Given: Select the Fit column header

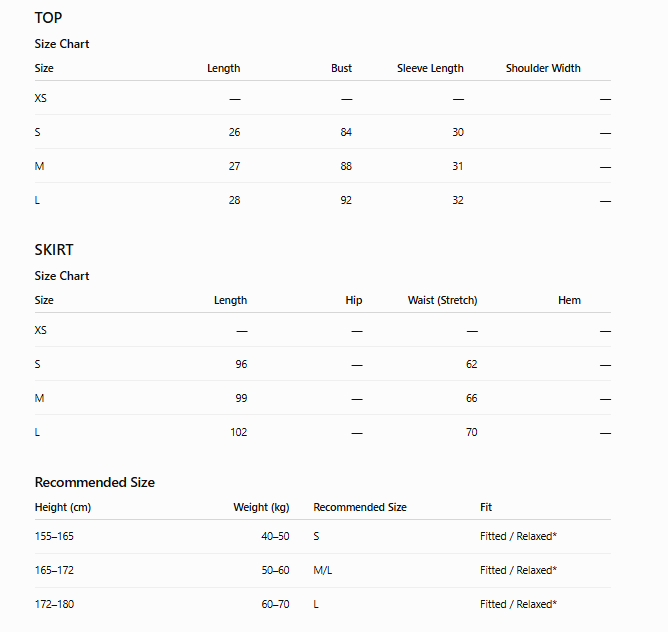Looking at the screenshot, I should [x=486, y=507].
